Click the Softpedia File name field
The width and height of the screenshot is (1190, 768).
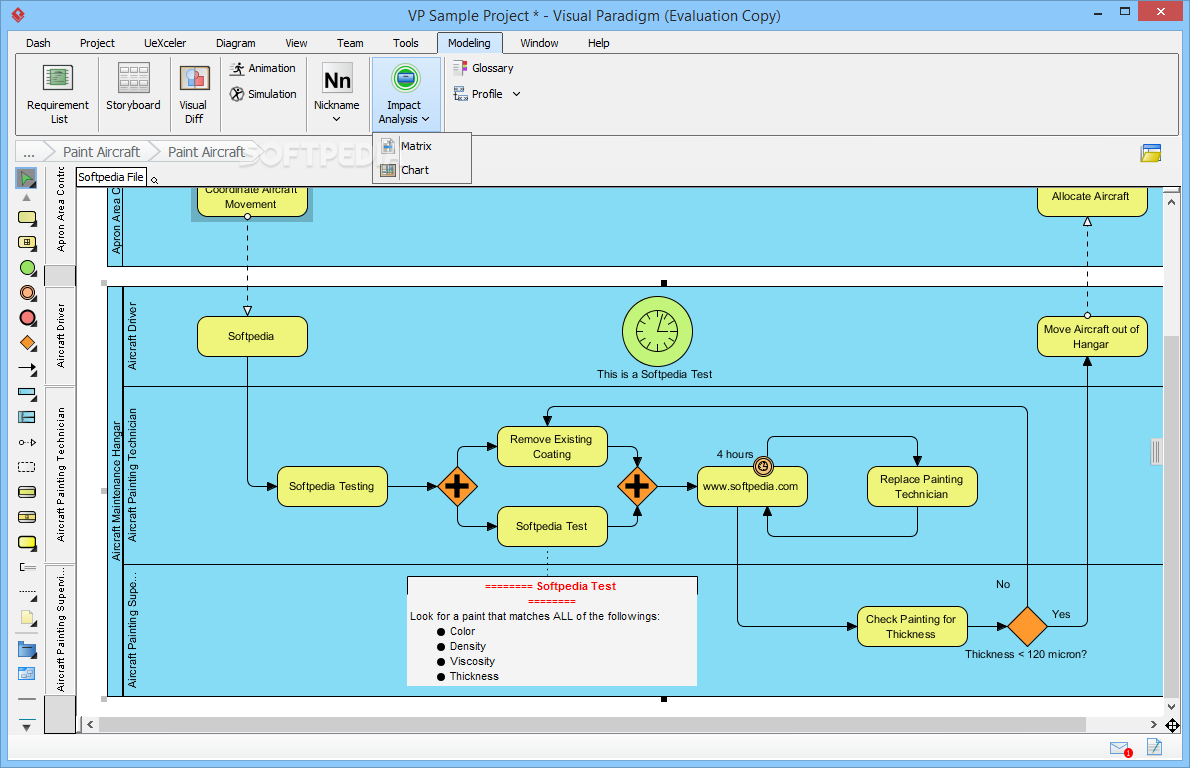[111, 177]
